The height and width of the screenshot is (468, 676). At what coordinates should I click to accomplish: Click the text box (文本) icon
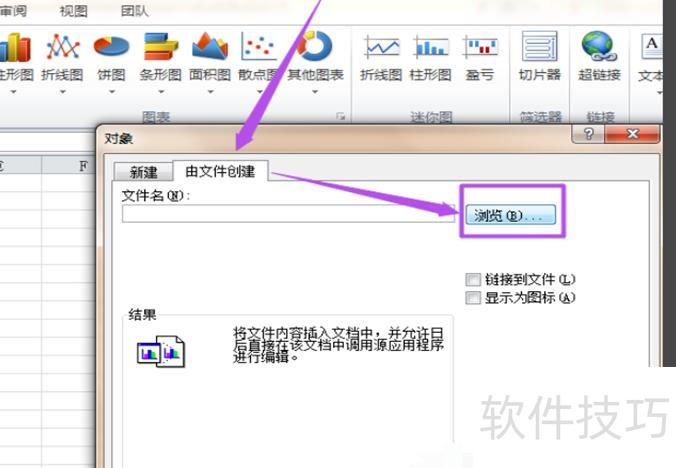click(x=652, y=47)
